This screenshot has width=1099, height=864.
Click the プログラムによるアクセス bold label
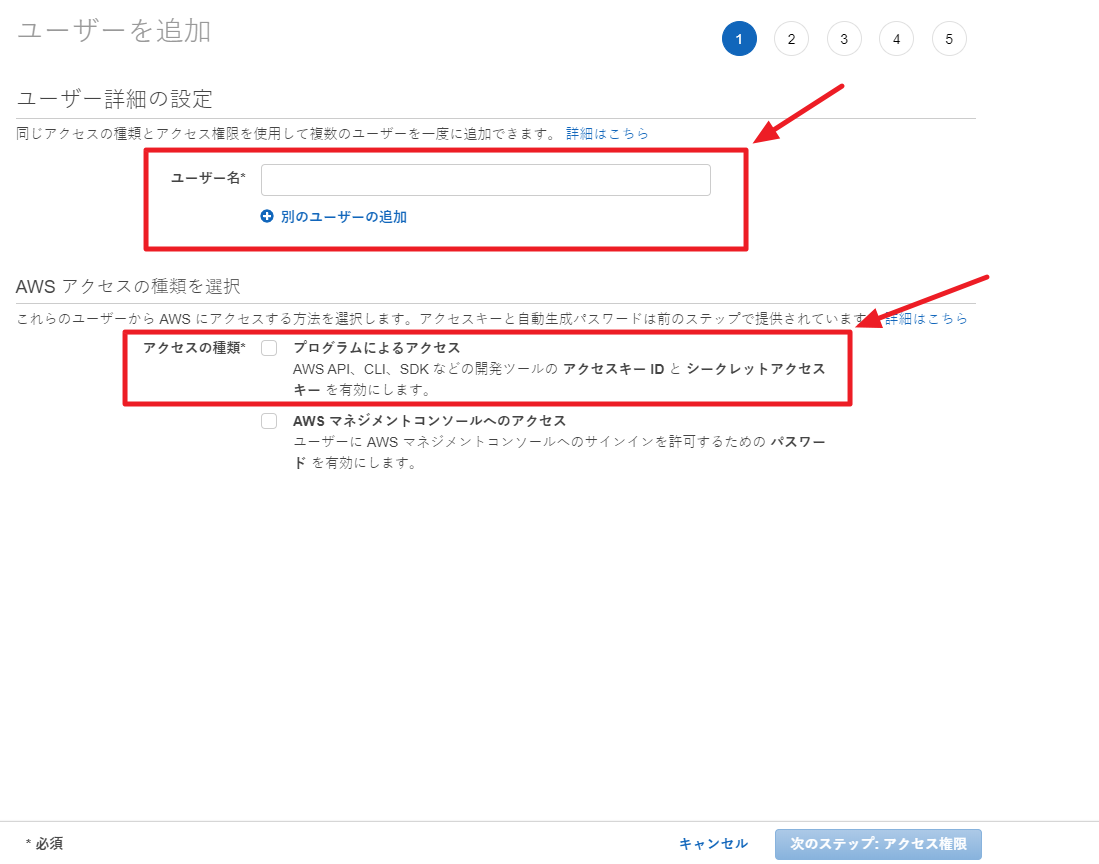376,348
